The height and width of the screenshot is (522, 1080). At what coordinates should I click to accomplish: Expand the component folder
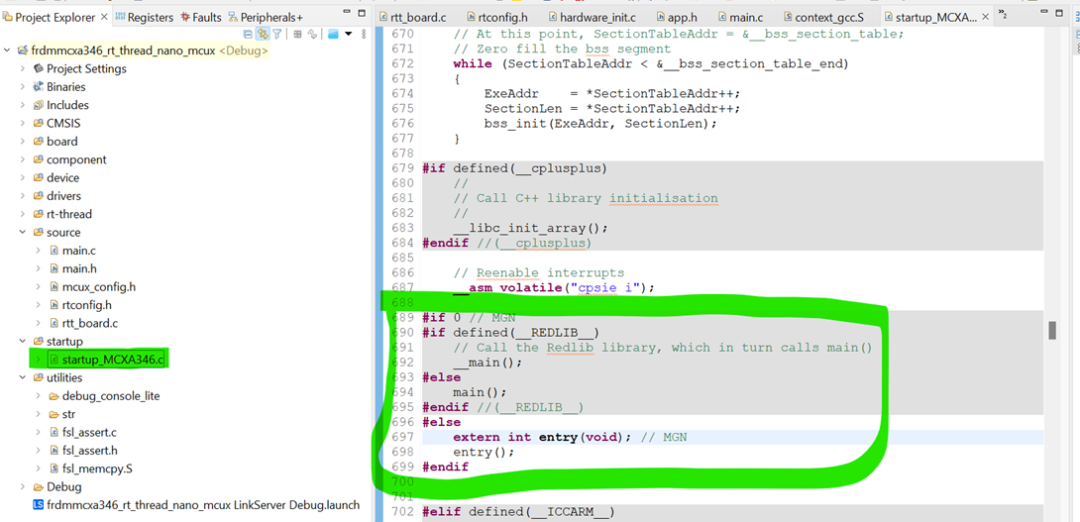pyautogui.click(x=23, y=160)
